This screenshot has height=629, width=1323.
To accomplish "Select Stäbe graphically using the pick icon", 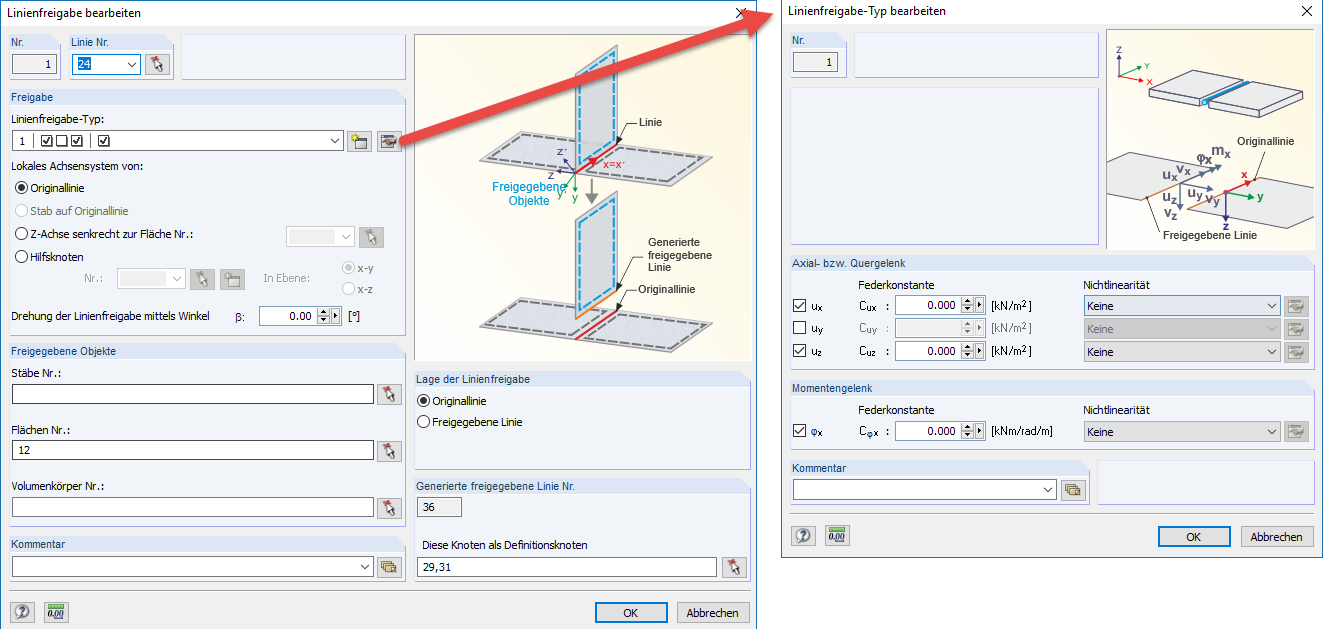I will click(x=389, y=394).
